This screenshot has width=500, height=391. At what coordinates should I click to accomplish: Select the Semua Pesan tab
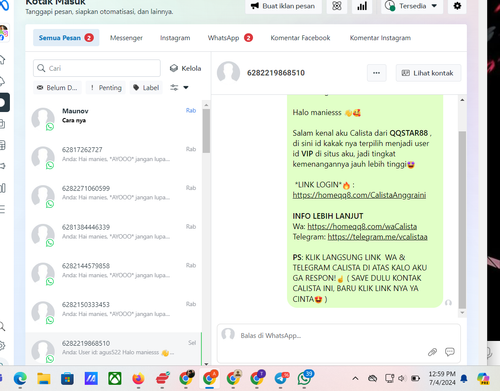coord(66,38)
